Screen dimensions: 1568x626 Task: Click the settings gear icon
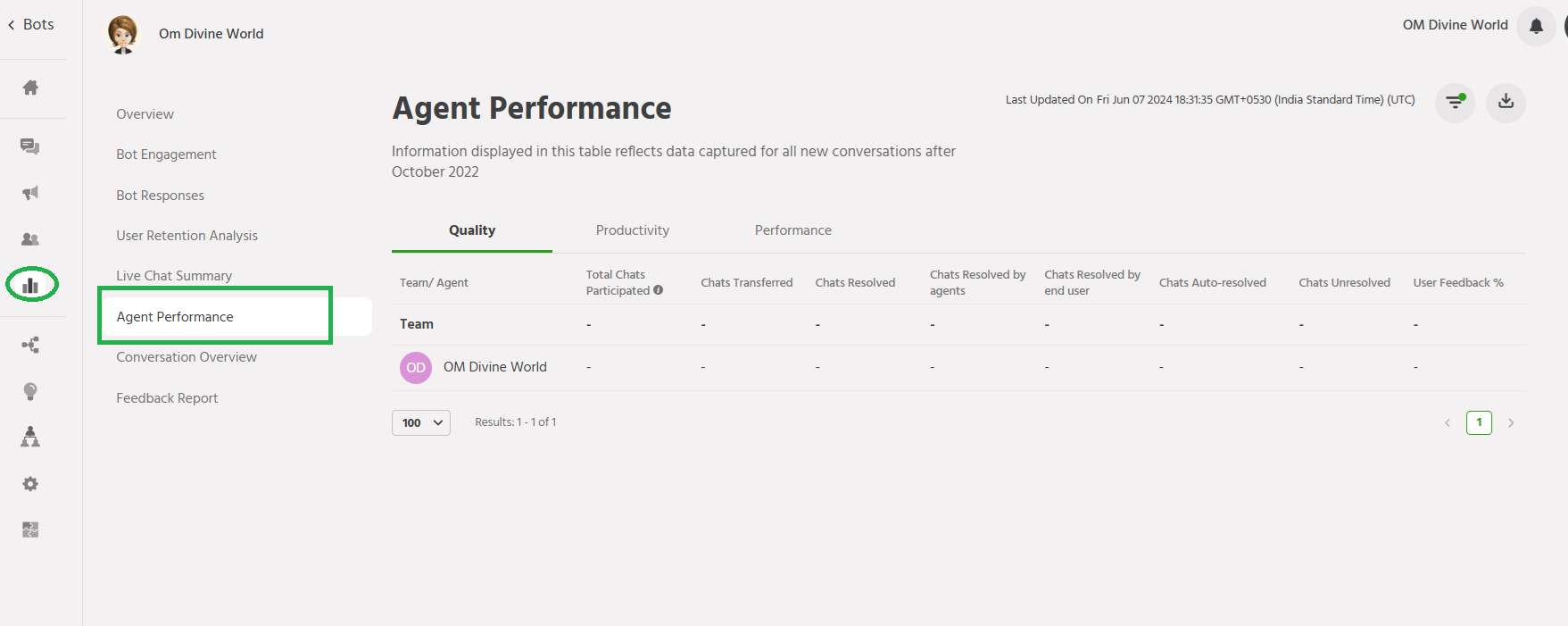point(30,484)
